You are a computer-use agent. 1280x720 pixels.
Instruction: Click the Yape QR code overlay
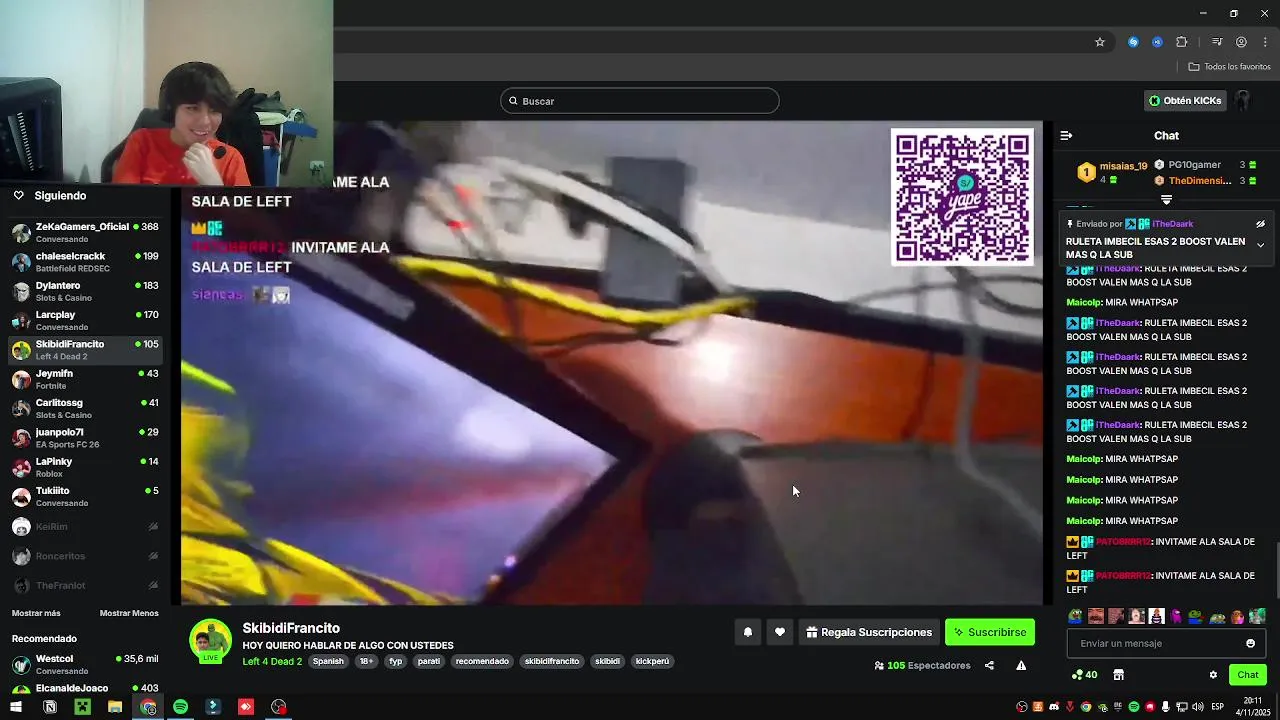click(x=962, y=197)
